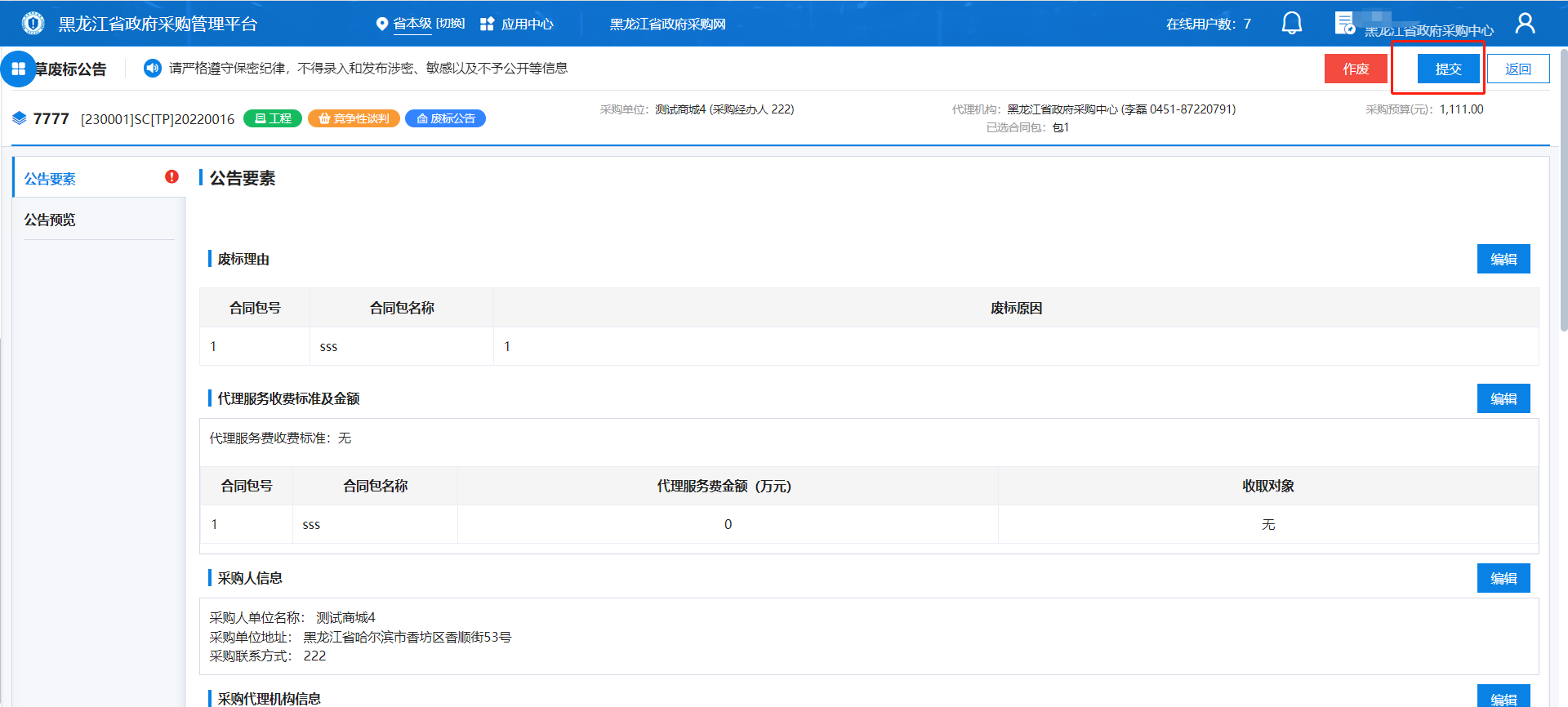Open 应用中心 menu

click(527, 24)
